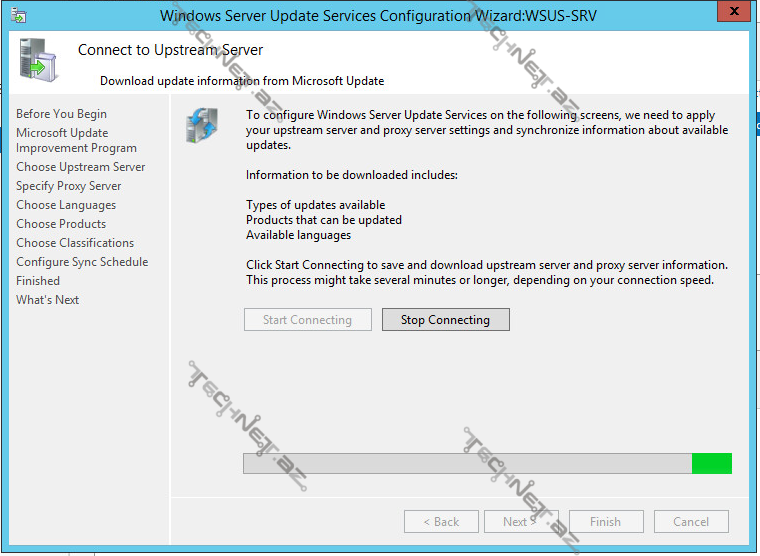Screen dimensions: 760x556
Task: Click the Back button
Action: 441,522
